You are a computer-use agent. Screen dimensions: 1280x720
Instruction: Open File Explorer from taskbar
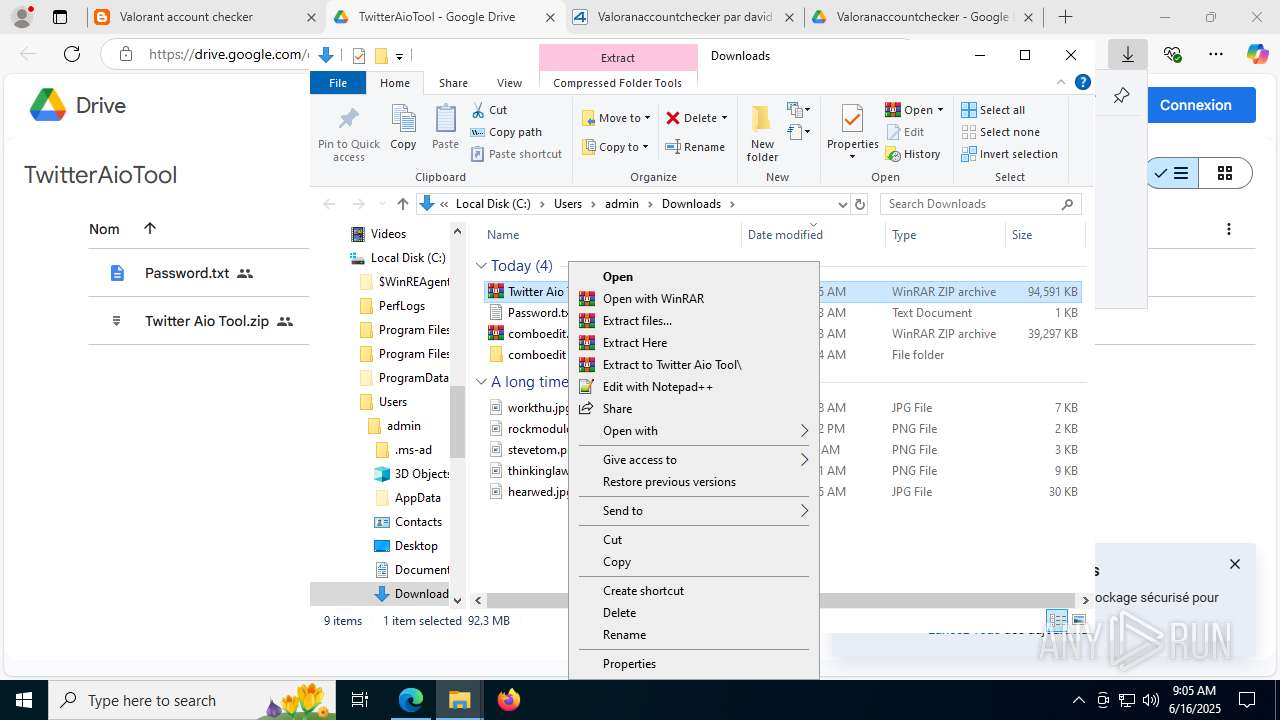459,700
